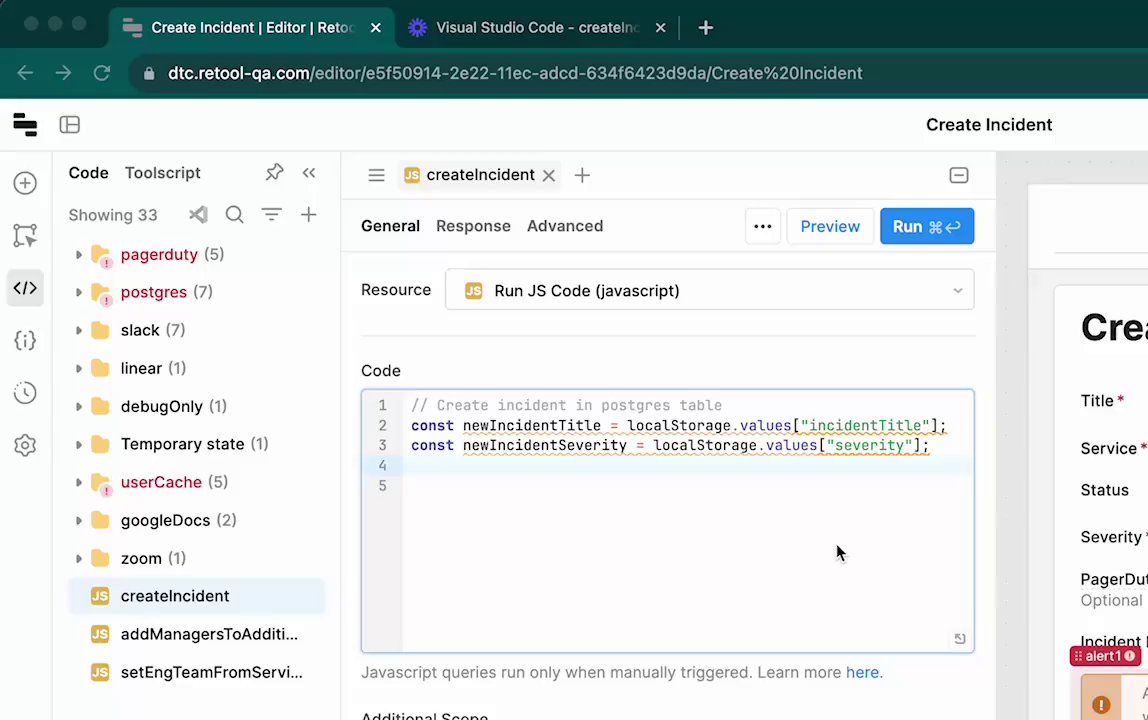Minimize the query editor panel
This screenshot has height=720, width=1148.
(958, 175)
